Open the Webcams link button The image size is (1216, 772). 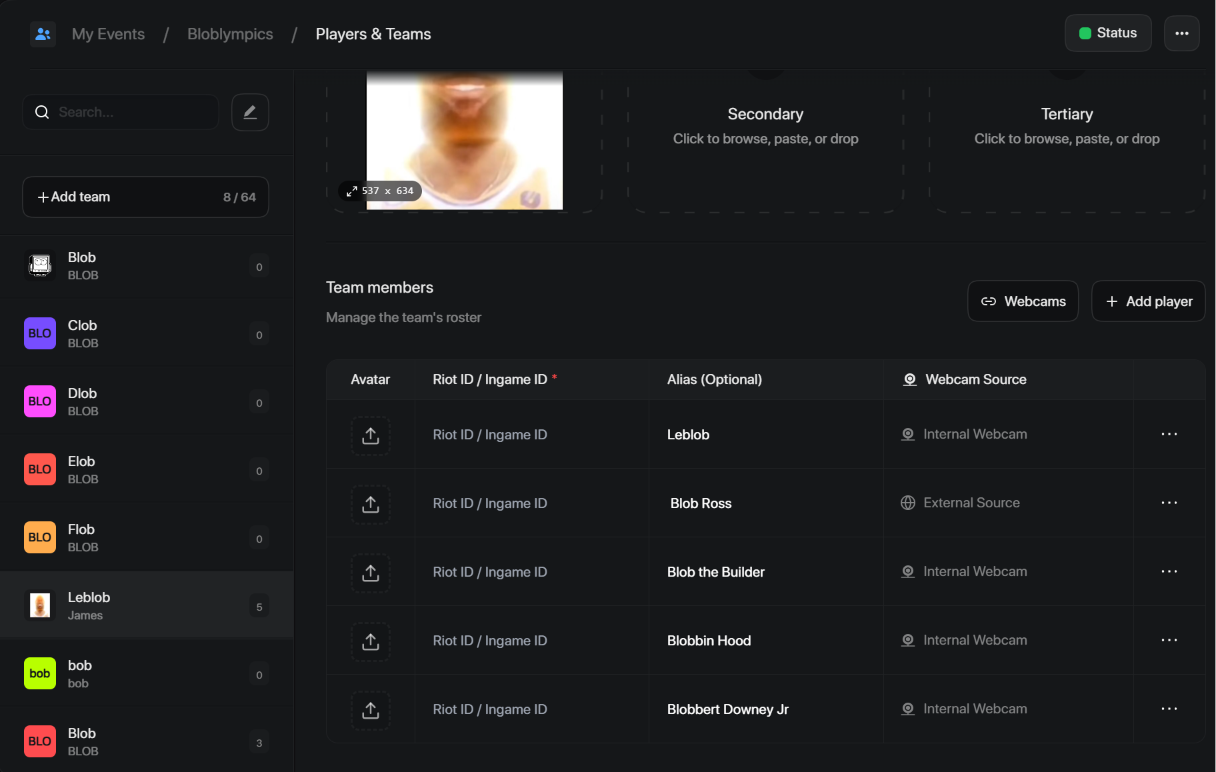1023,301
